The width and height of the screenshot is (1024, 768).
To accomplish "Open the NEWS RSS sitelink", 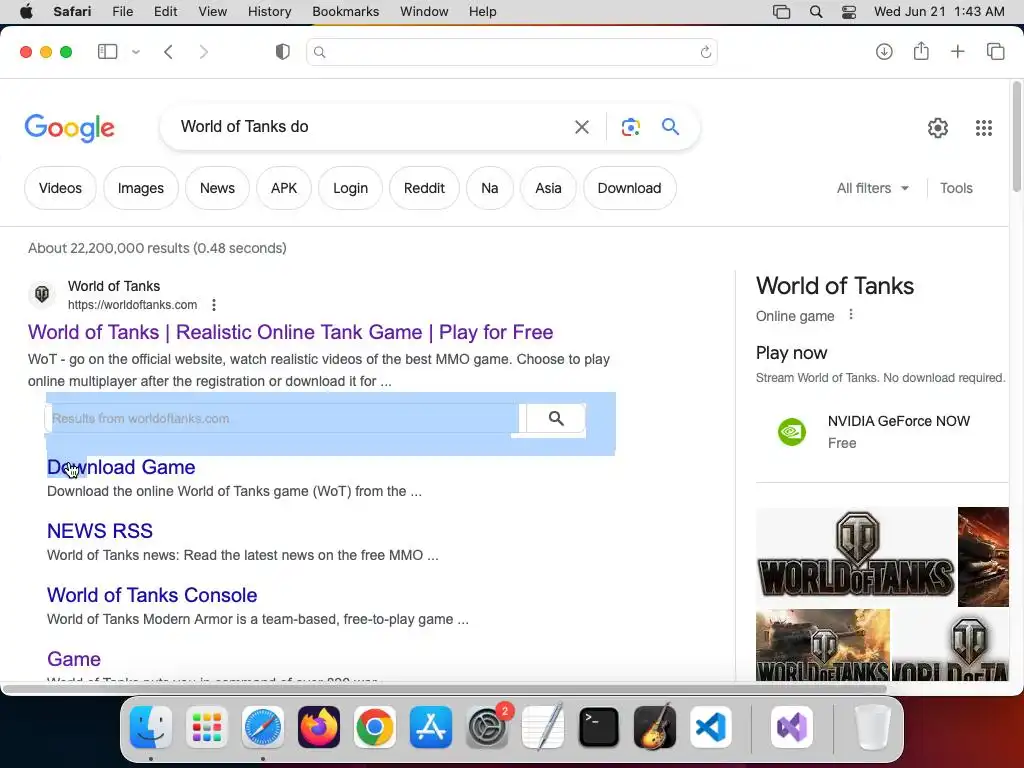I will [99, 531].
